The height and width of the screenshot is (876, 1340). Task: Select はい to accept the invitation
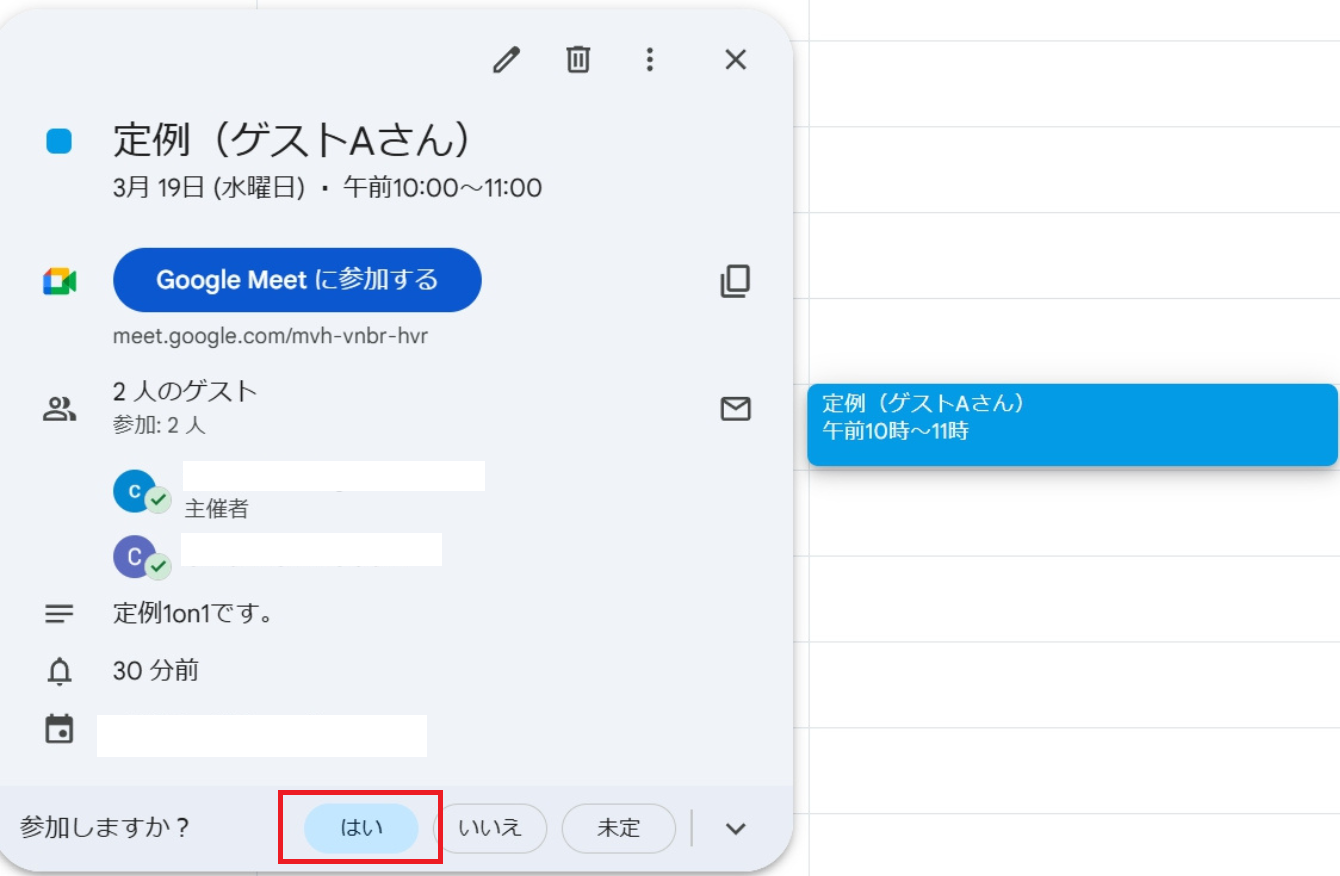(x=361, y=828)
